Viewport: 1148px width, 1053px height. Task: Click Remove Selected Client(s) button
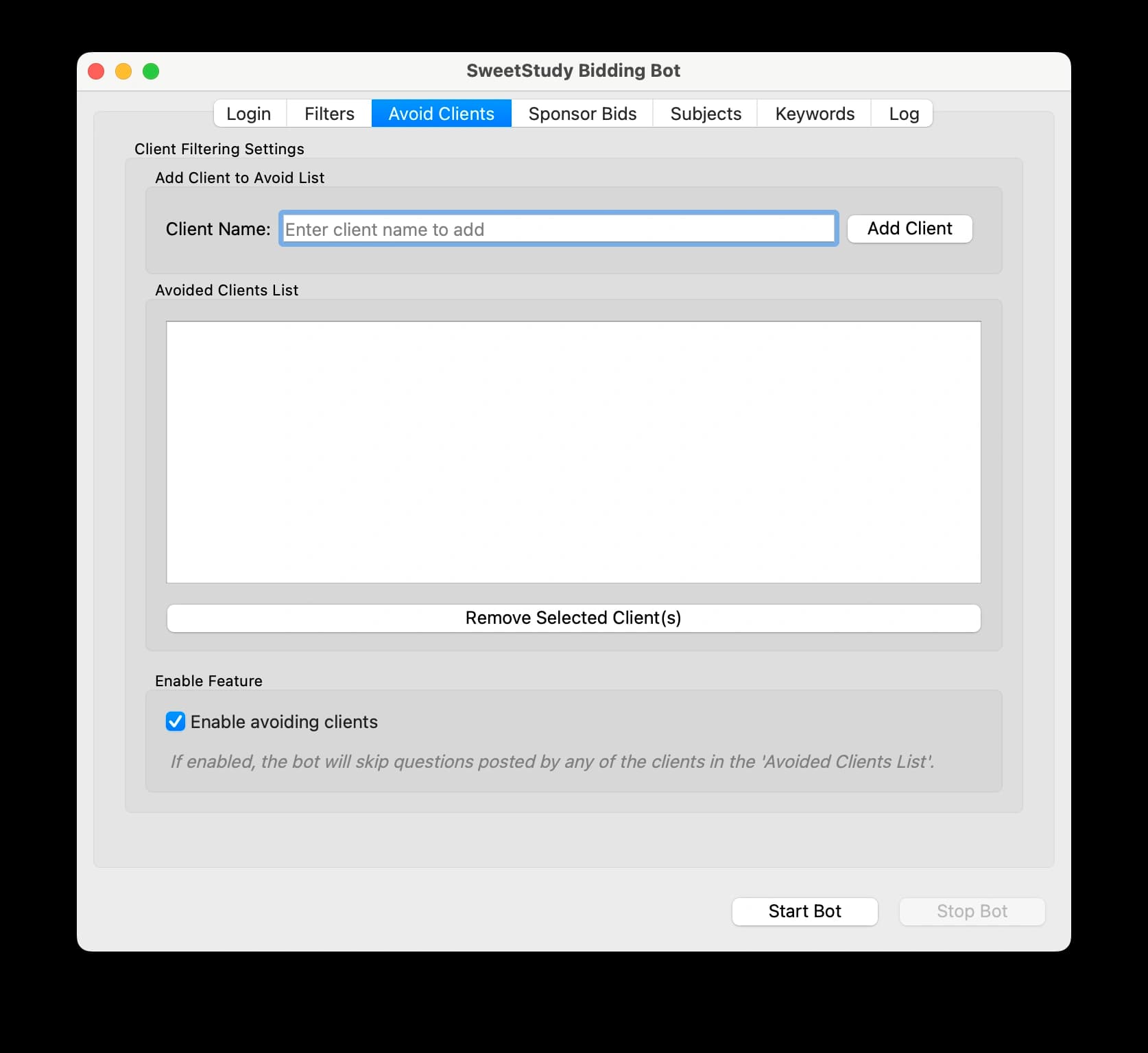coord(573,618)
